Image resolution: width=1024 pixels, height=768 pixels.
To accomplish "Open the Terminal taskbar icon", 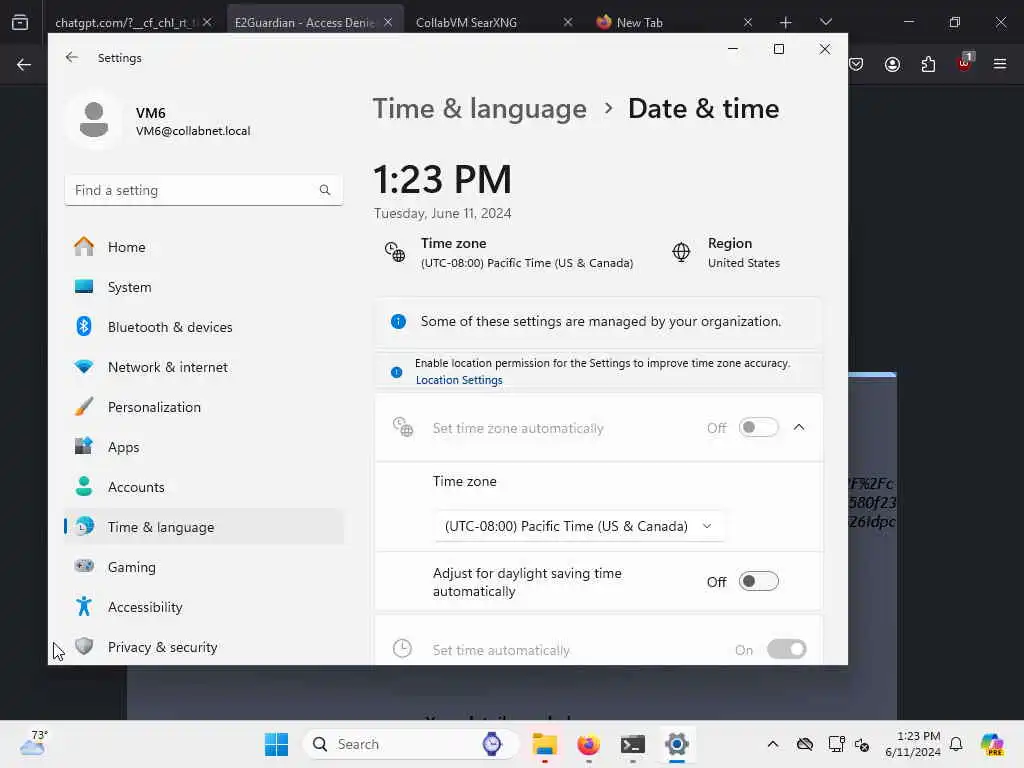I will [633, 744].
